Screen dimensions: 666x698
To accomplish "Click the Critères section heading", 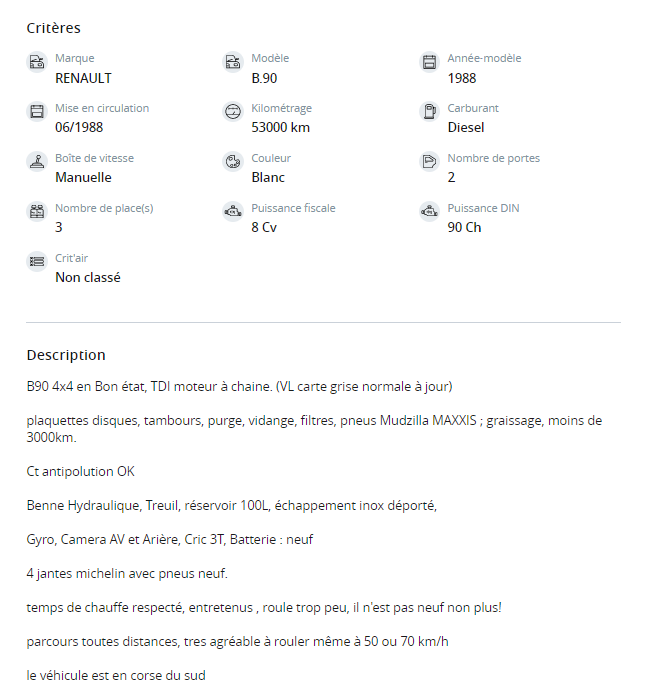I will click(x=53, y=28).
